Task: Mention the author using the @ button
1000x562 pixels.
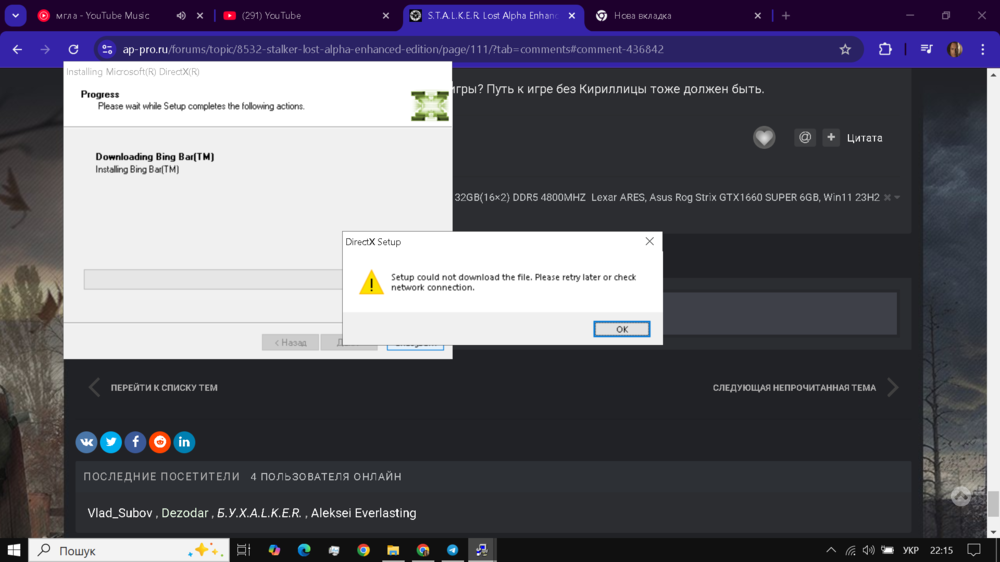Action: point(805,137)
